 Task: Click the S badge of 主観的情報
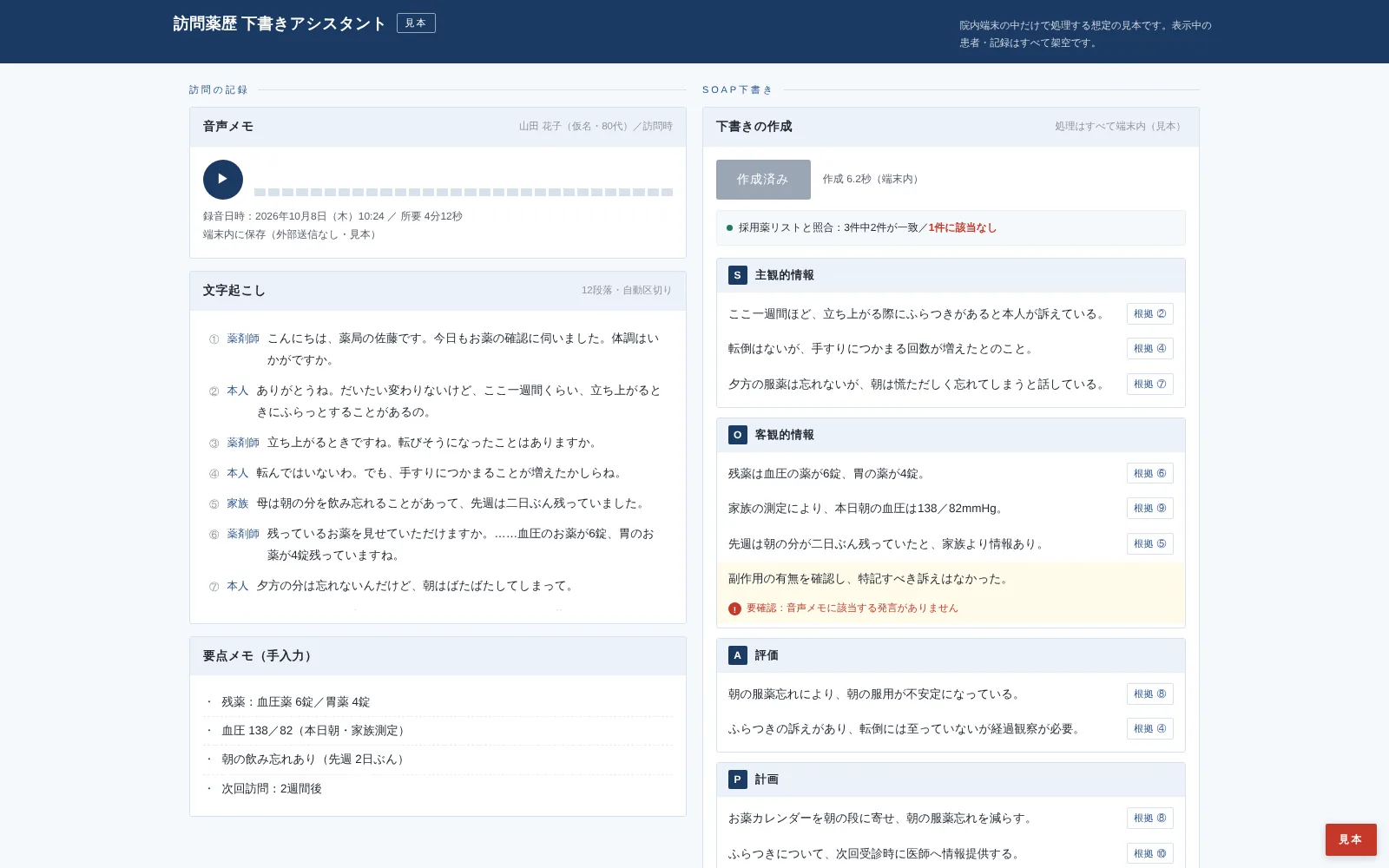pyautogui.click(x=737, y=275)
